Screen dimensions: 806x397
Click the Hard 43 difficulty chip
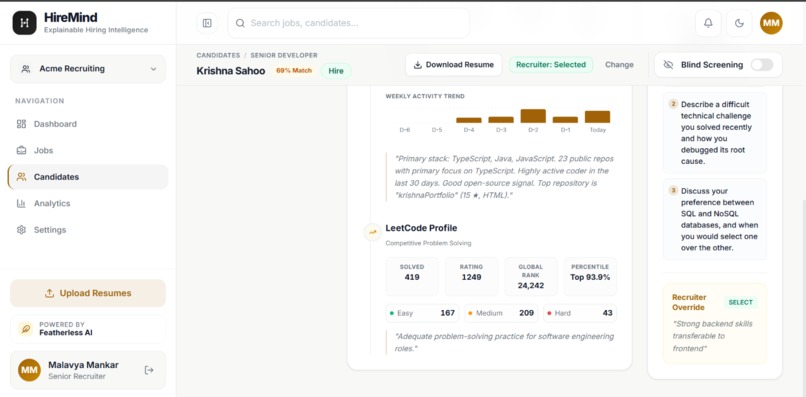(x=580, y=313)
